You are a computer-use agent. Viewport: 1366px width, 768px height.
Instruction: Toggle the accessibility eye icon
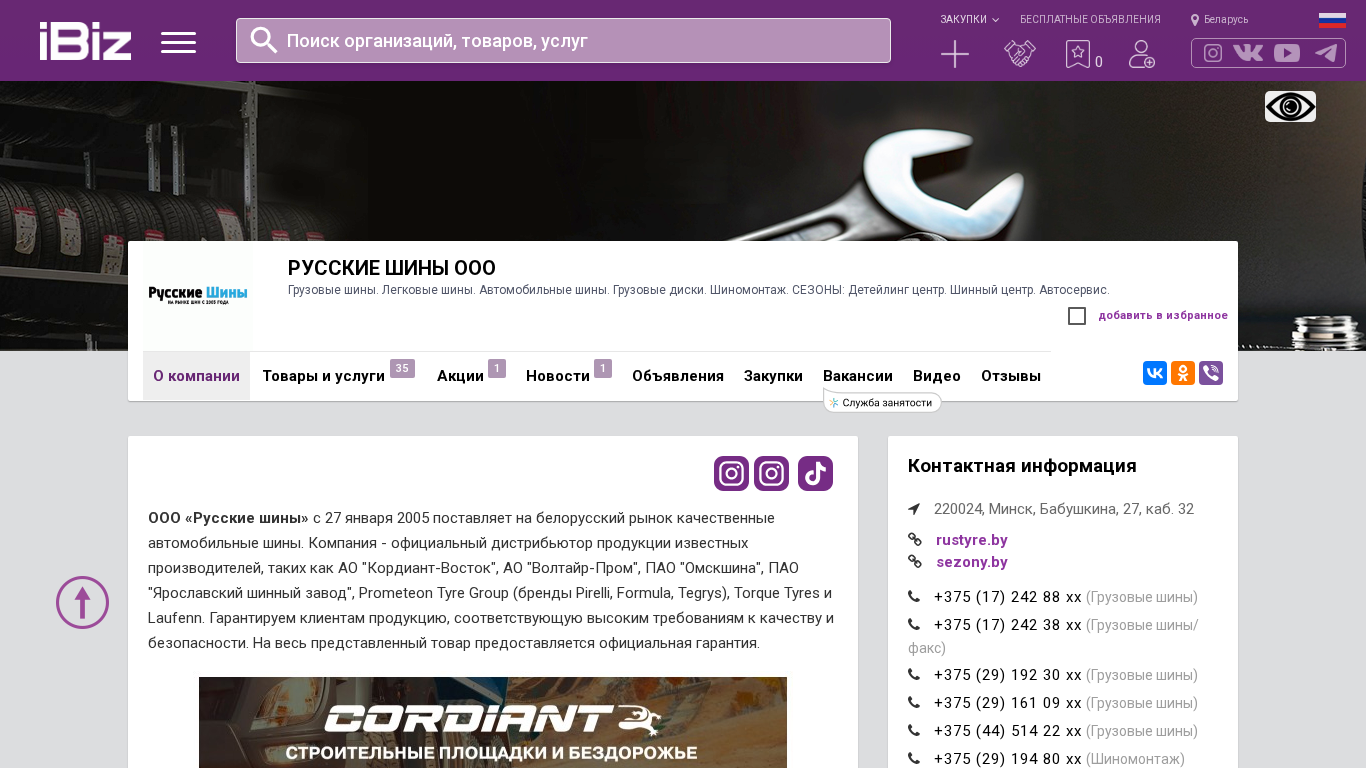tap(1290, 106)
